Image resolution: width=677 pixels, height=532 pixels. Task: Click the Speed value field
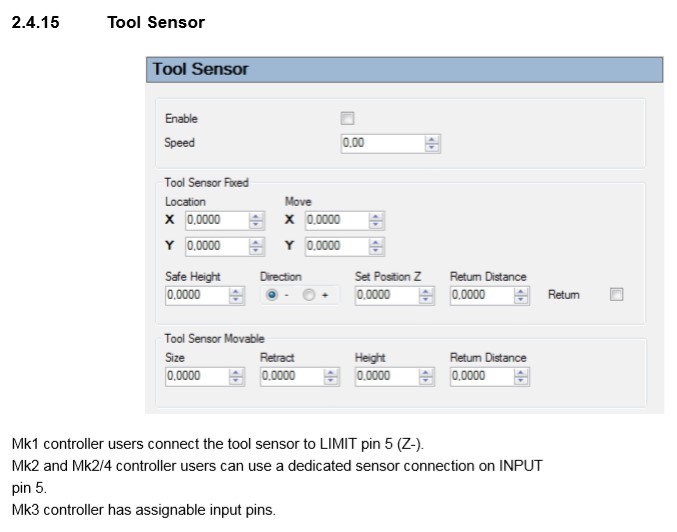(x=382, y=143)
